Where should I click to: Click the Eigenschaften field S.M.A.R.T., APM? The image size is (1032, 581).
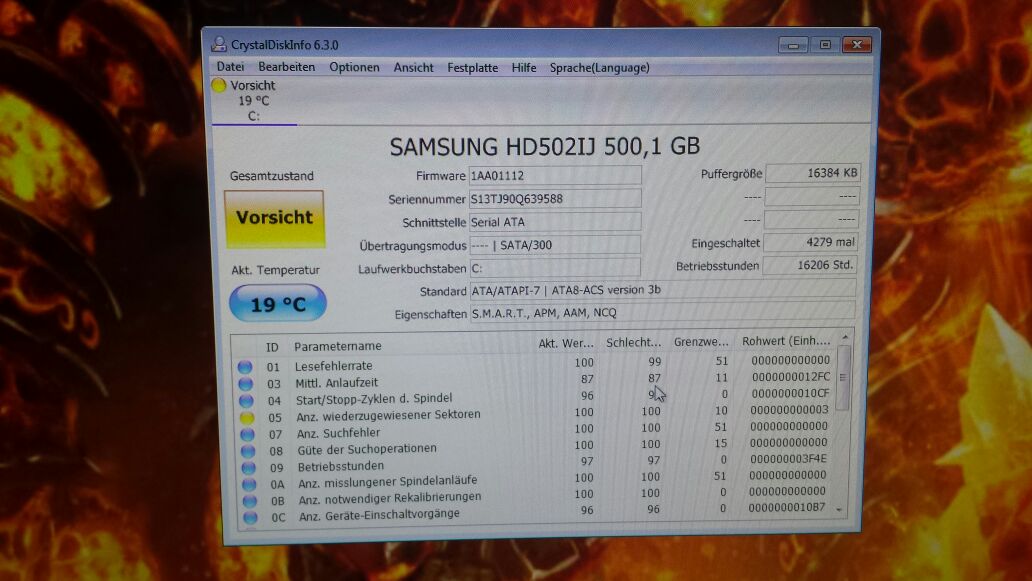coord(663,313)
